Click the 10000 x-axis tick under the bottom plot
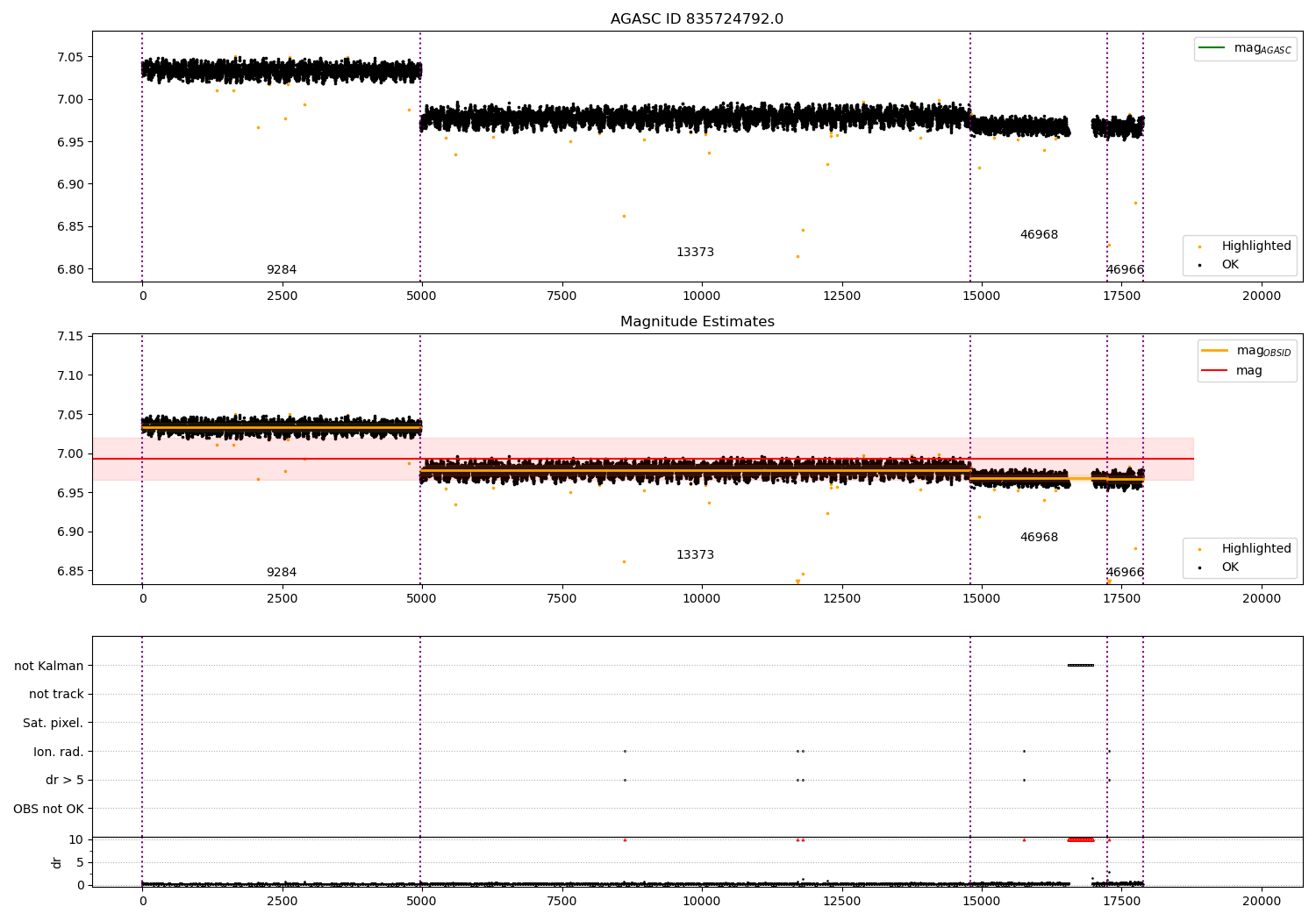Image resolution: width=1316 pixels, height=921 pixels. click(702, 902)
